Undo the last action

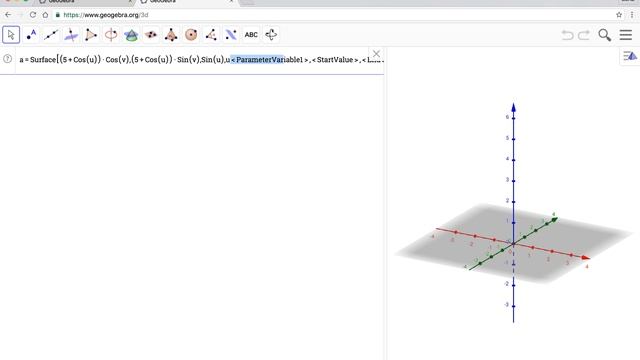(567, 35)
